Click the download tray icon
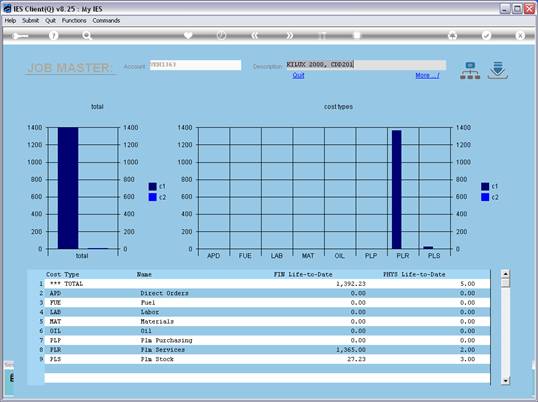The width and height of the screenshot is (538, 402). [x=498, y=71]
